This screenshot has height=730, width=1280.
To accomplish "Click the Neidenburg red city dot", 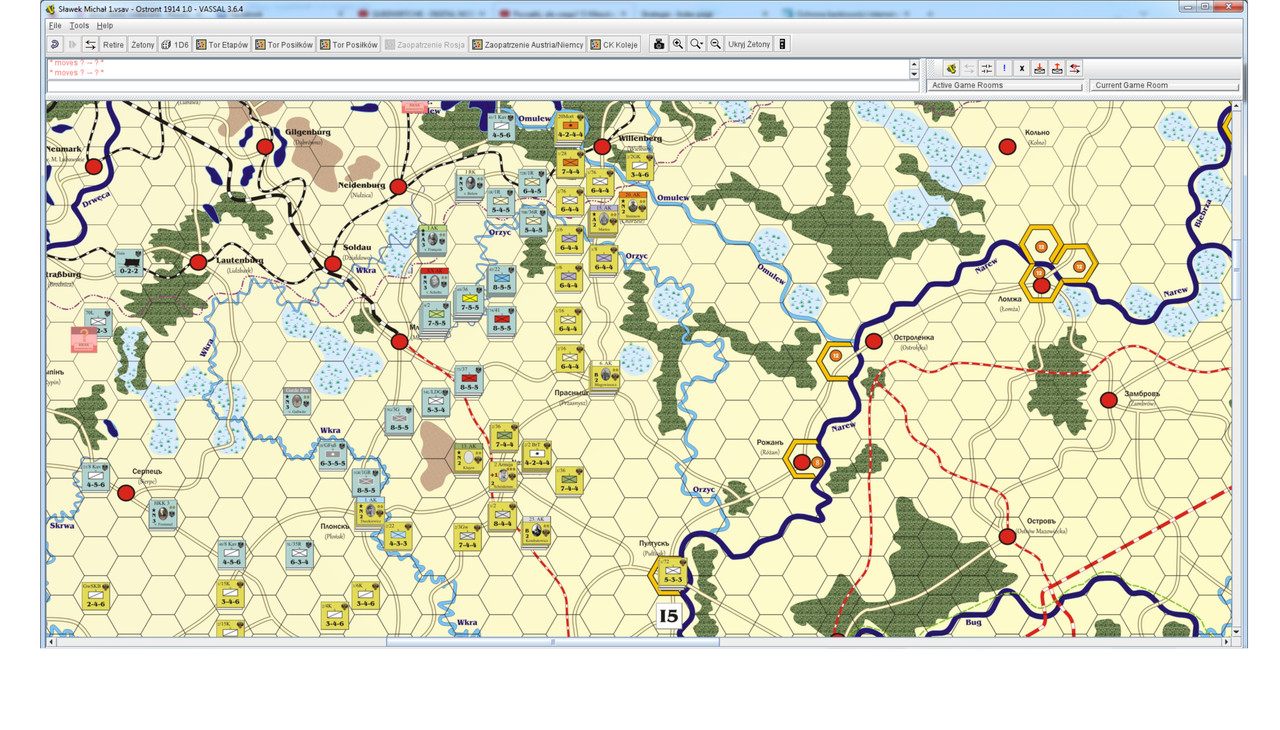I will 398,187.
